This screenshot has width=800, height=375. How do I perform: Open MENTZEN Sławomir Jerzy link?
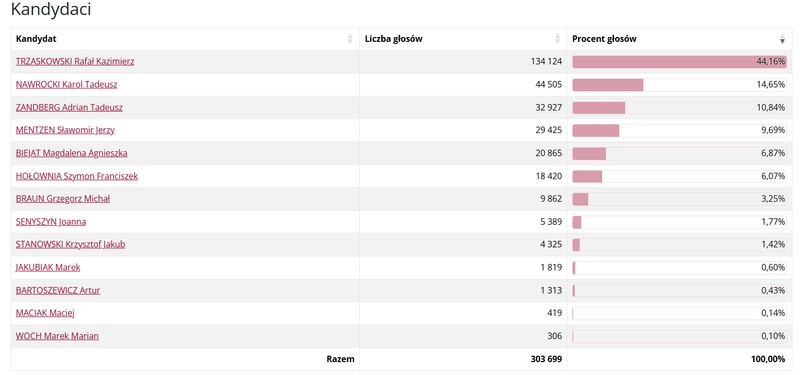coord(65,130)
